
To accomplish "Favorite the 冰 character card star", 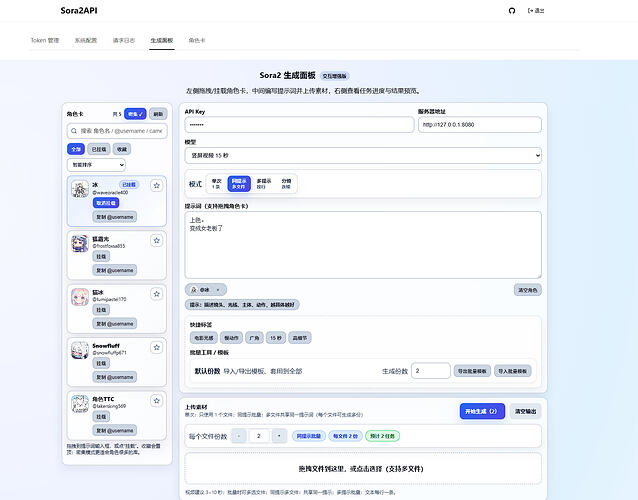I will pyautogui.click(x=157, y=186).
